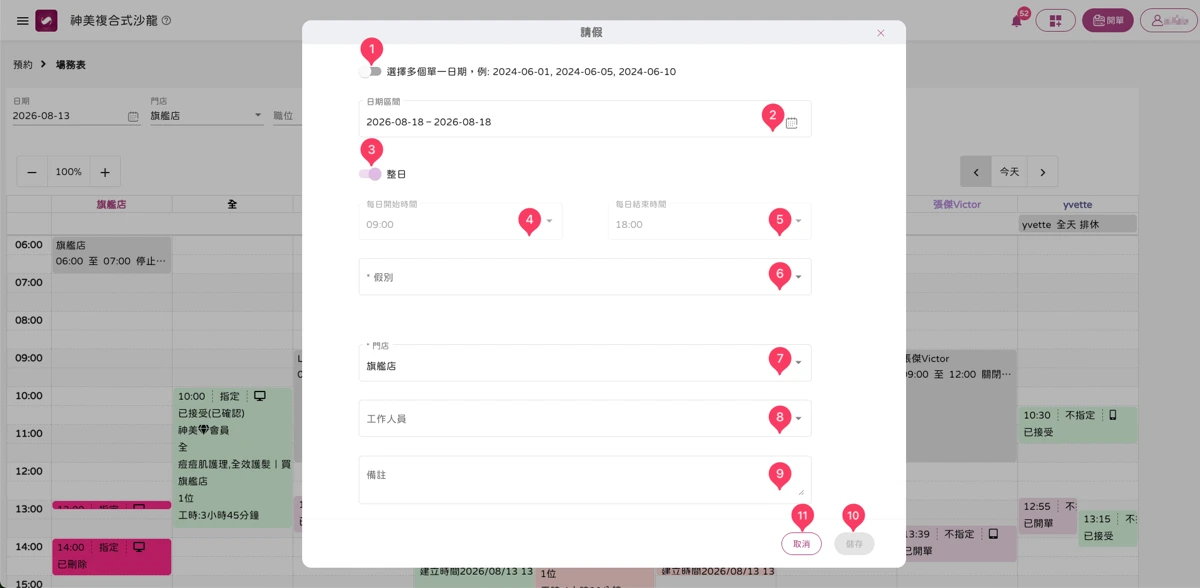Close the 請假 dialog with X
The height and width of the screenshot is (588, 1200).
[881, 33]
